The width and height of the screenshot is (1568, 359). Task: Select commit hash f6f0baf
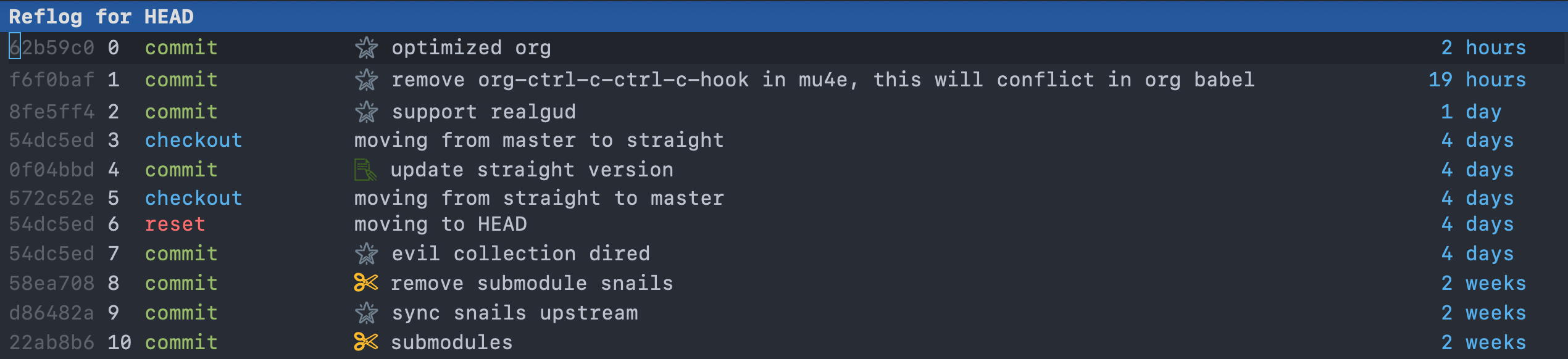pos(52,80)
